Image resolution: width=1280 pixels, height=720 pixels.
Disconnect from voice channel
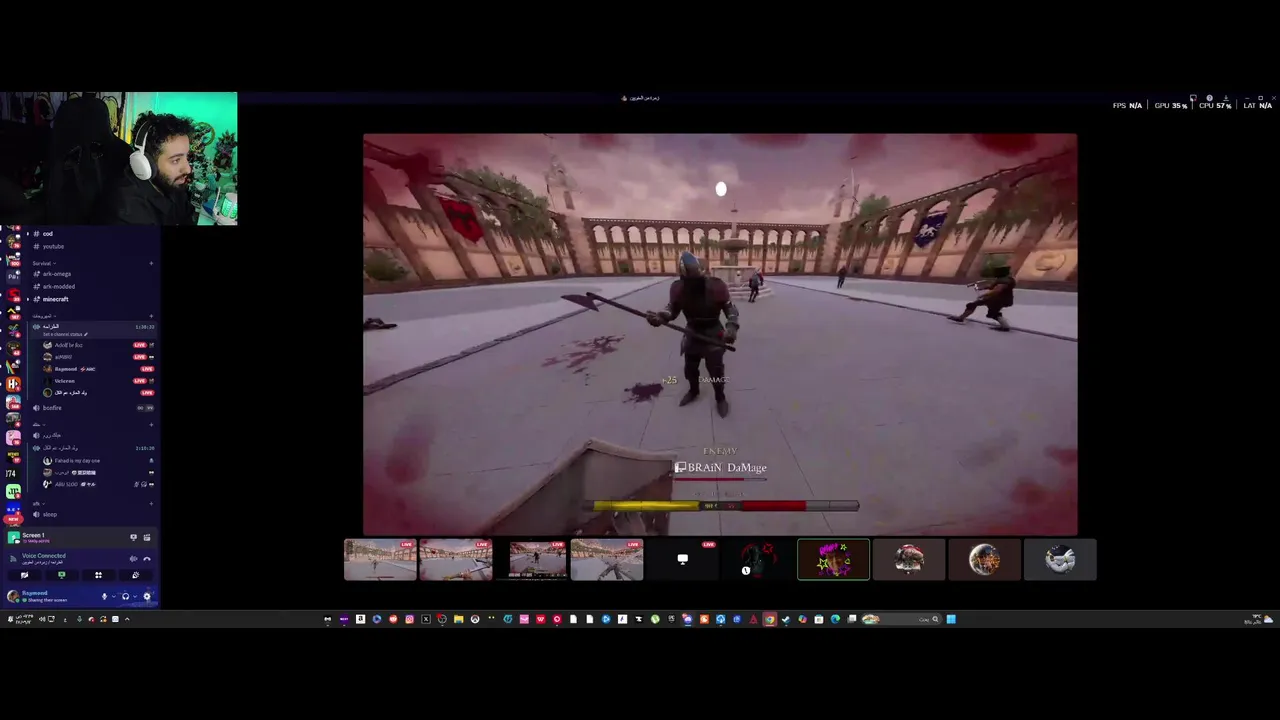click(147, 559)
